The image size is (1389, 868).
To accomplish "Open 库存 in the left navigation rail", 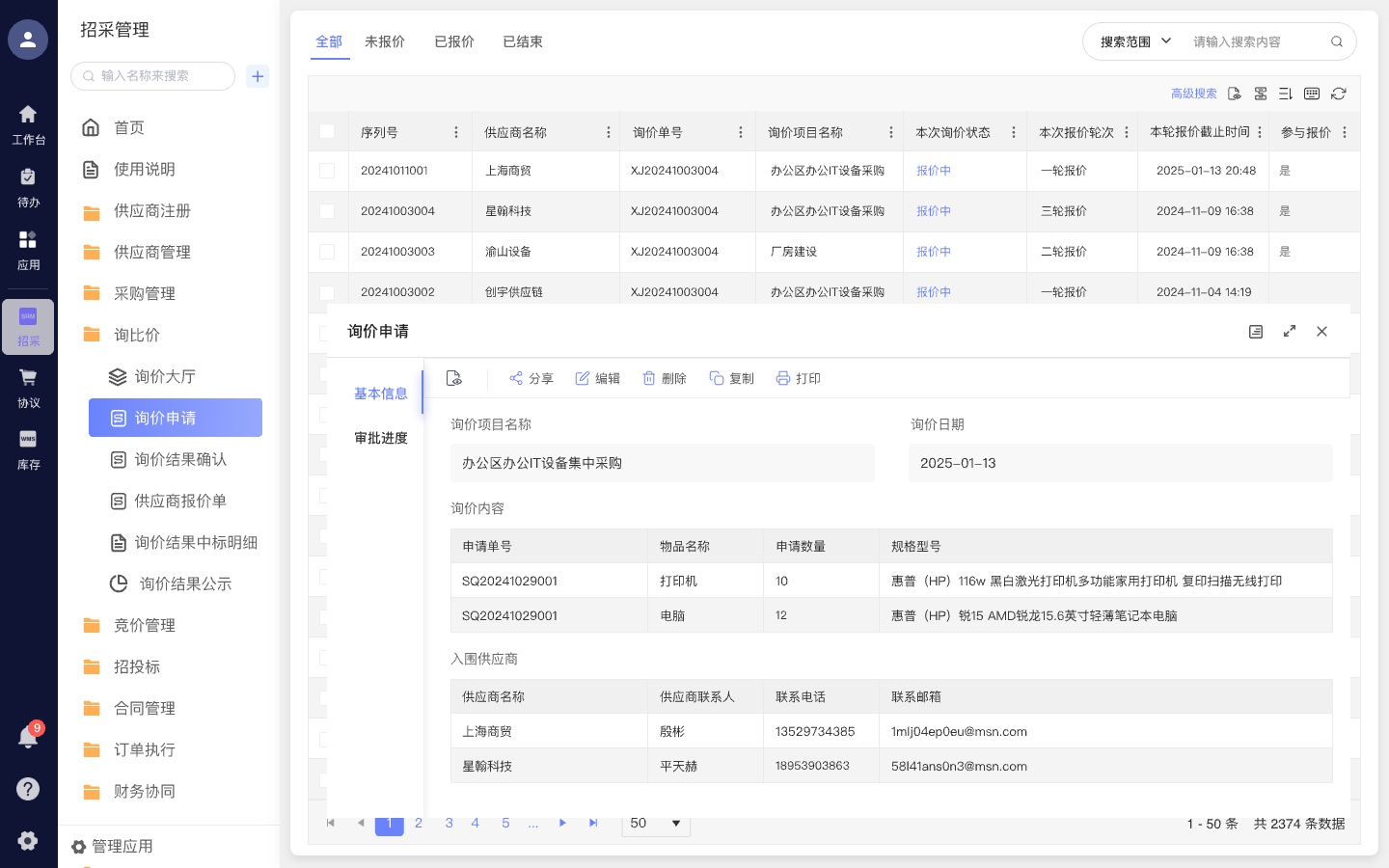I will (x=28, y=449).
